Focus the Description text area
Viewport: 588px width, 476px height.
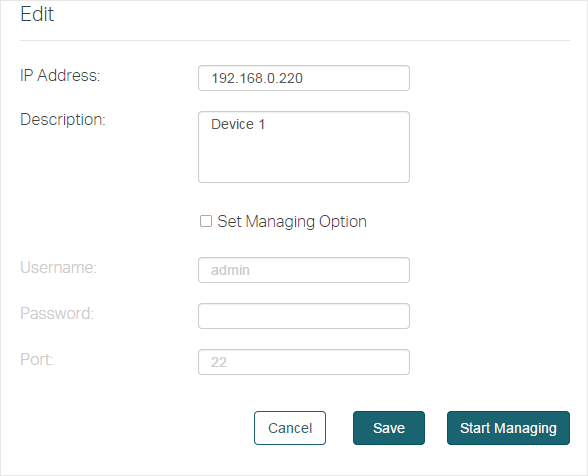(x=304, y=147)
